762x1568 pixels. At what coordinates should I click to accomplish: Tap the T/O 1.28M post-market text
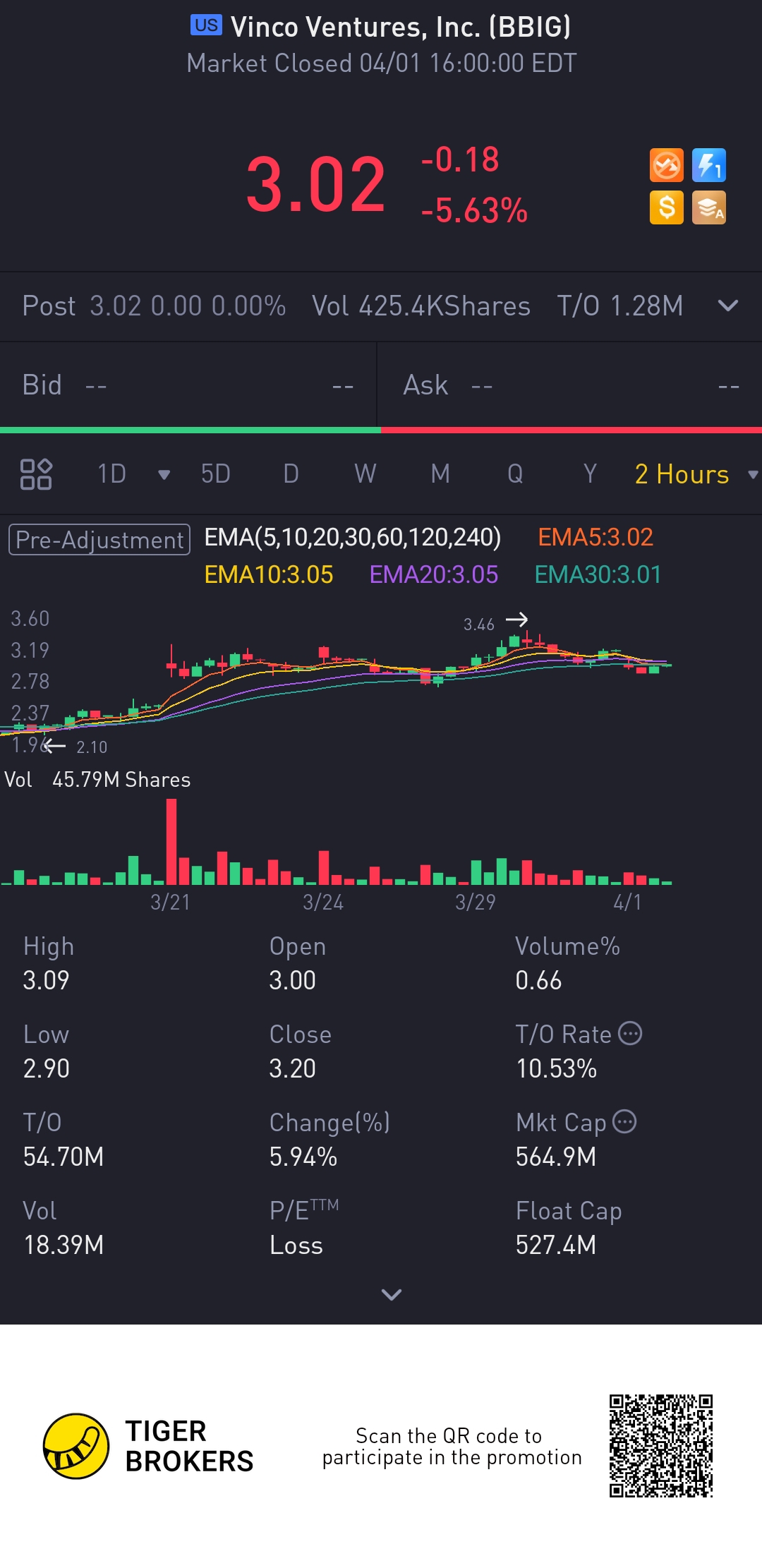620,306
